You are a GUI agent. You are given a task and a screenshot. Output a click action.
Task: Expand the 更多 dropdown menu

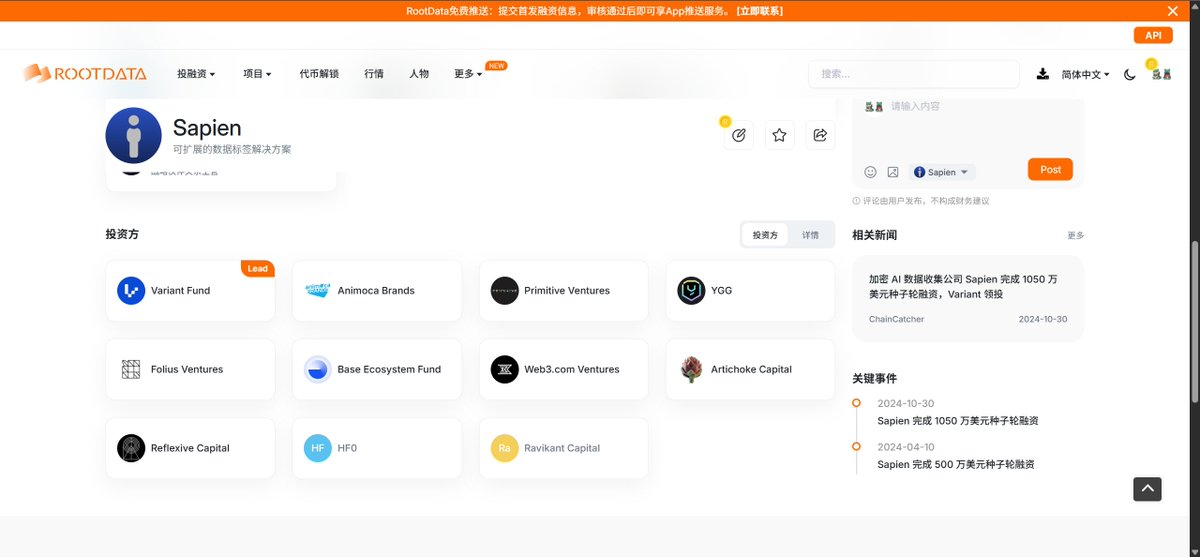click(x=468, y=74)
